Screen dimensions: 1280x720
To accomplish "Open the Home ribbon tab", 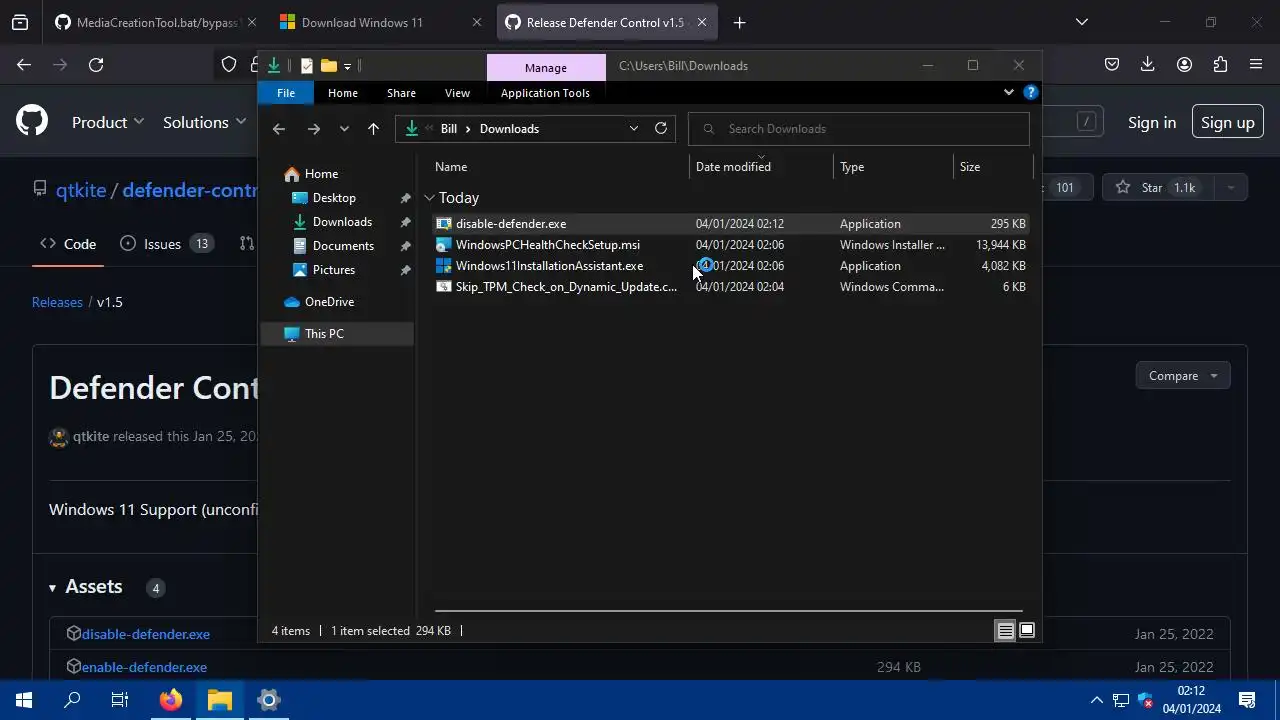I will pyautogui.click(x=343, y=93).
